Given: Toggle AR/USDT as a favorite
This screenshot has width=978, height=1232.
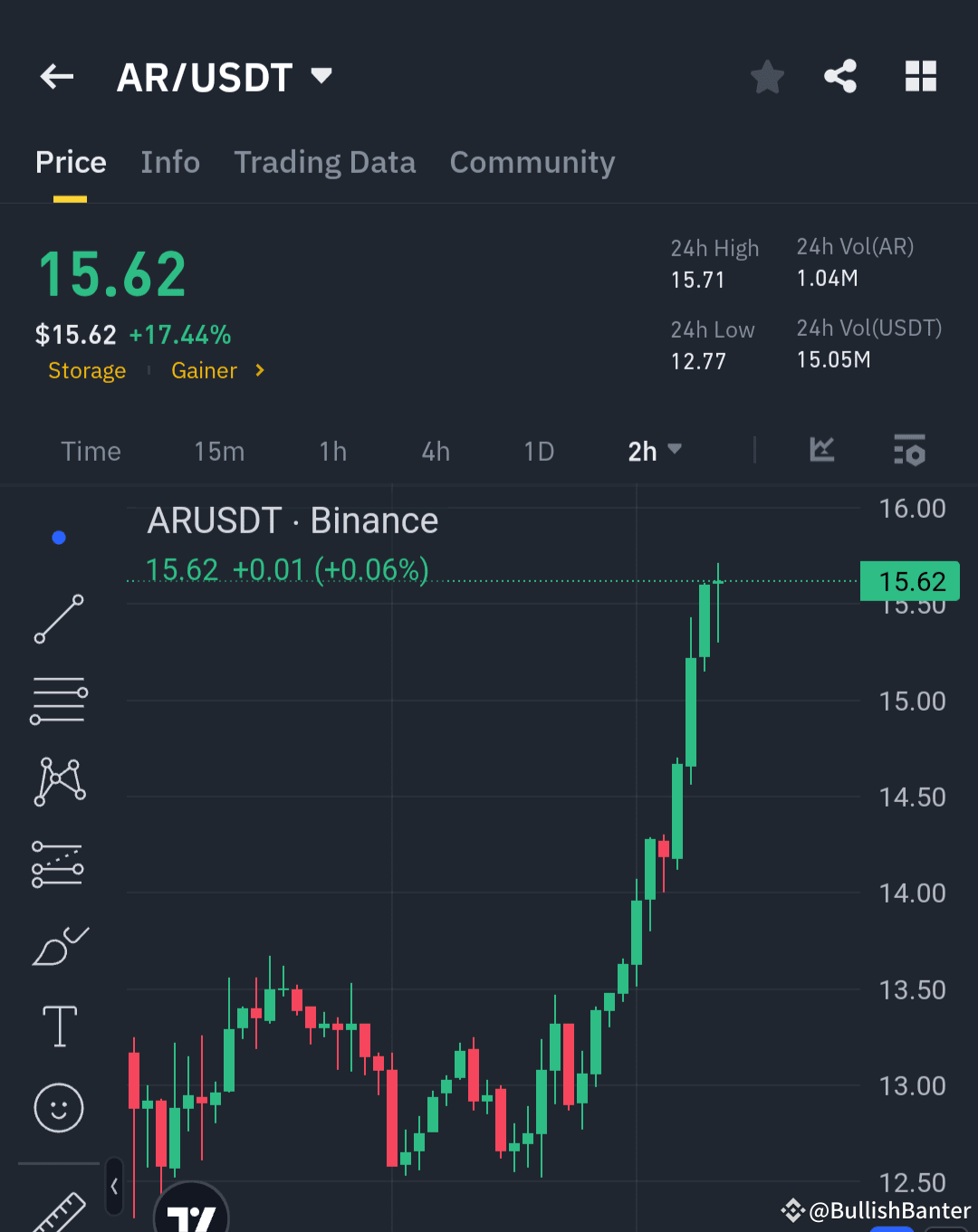Looking at the screenshot, I should (x=767, y=77).
